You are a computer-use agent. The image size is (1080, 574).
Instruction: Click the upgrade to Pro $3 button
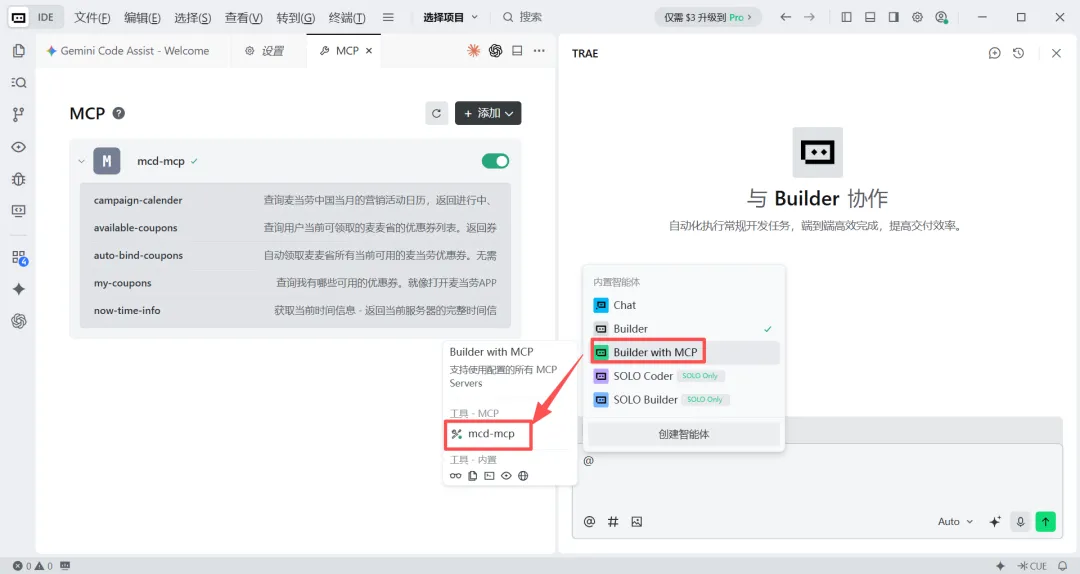pos(708,17)
